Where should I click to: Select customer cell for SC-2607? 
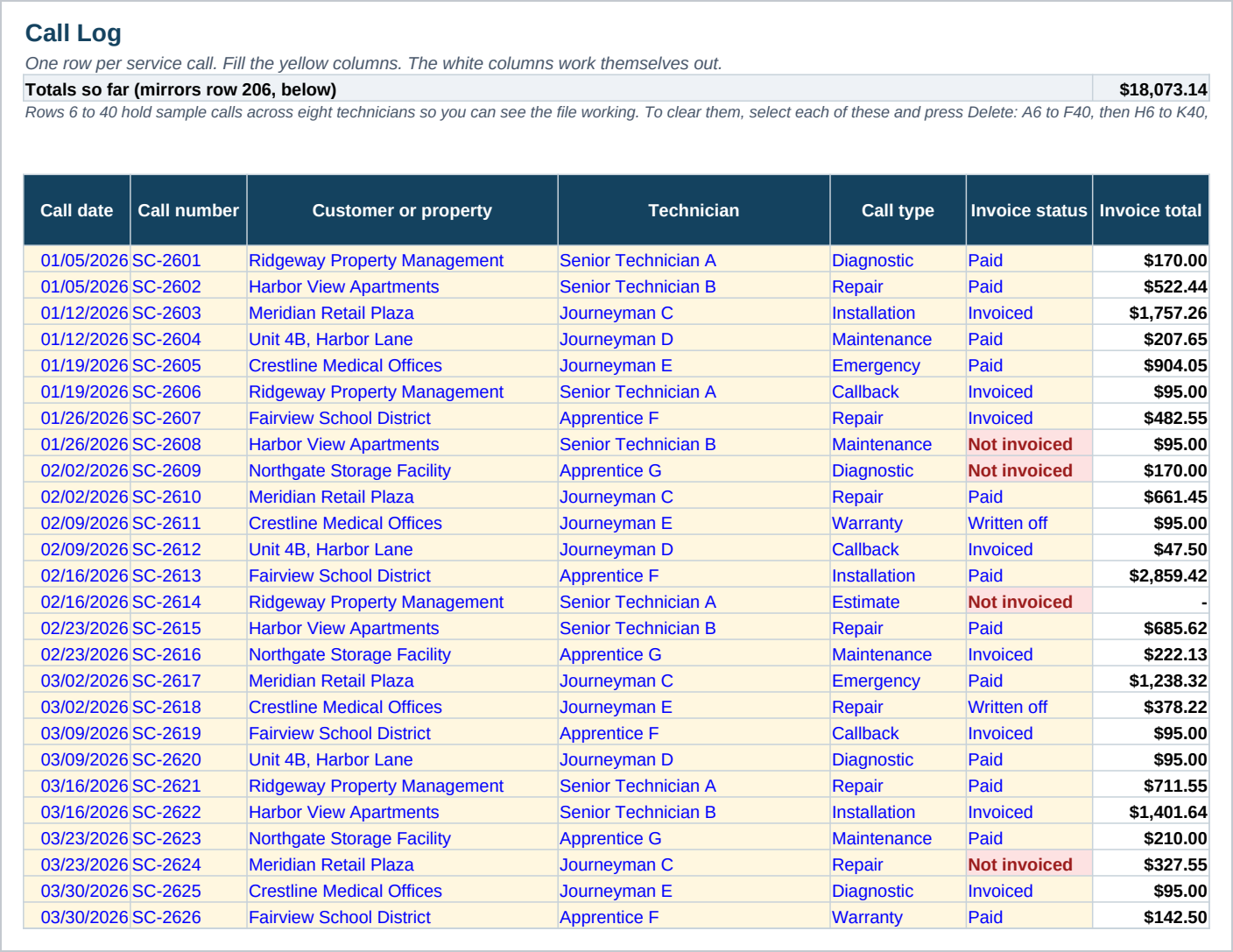402,418
